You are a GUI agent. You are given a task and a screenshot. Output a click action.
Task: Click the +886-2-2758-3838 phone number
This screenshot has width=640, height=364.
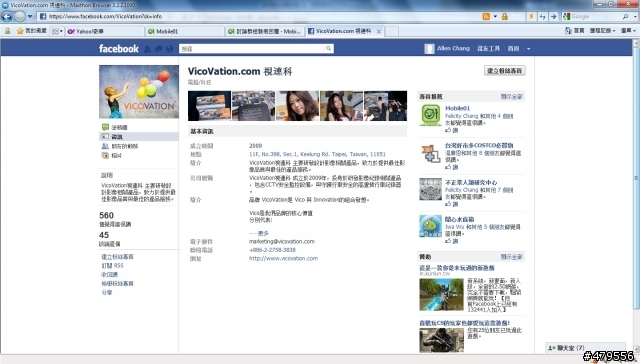tap(272, 250)
